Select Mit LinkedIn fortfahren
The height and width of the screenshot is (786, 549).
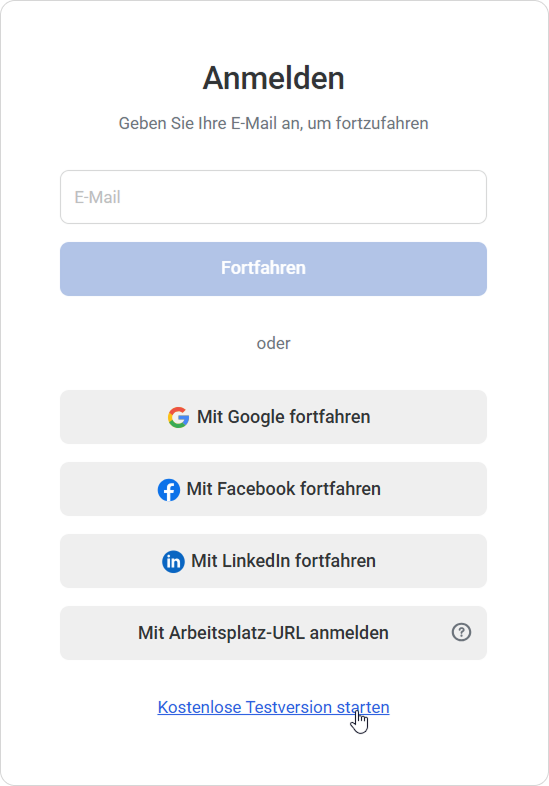[273, 561]
